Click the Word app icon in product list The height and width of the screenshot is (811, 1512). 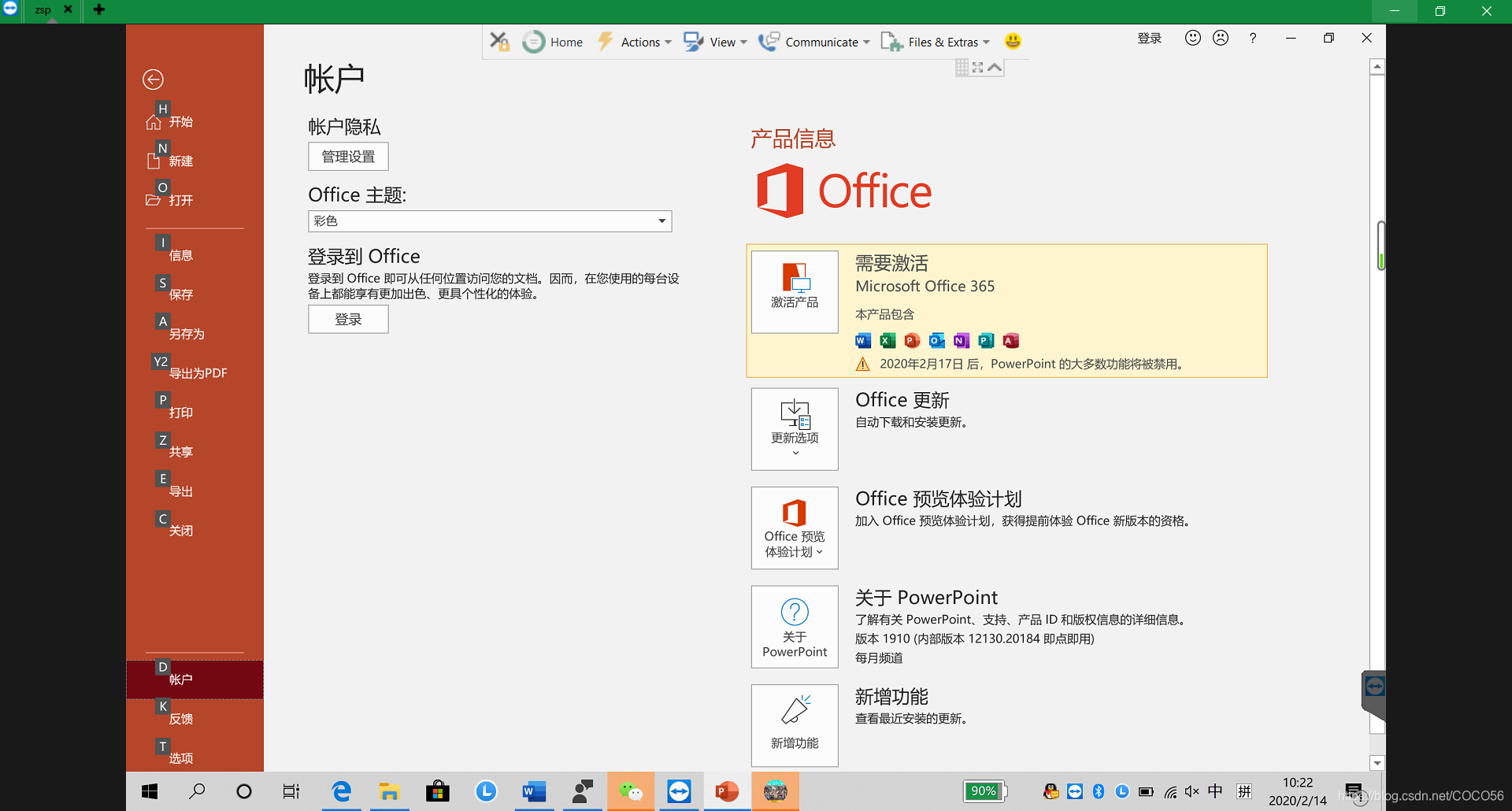click(x=863, y=340)
